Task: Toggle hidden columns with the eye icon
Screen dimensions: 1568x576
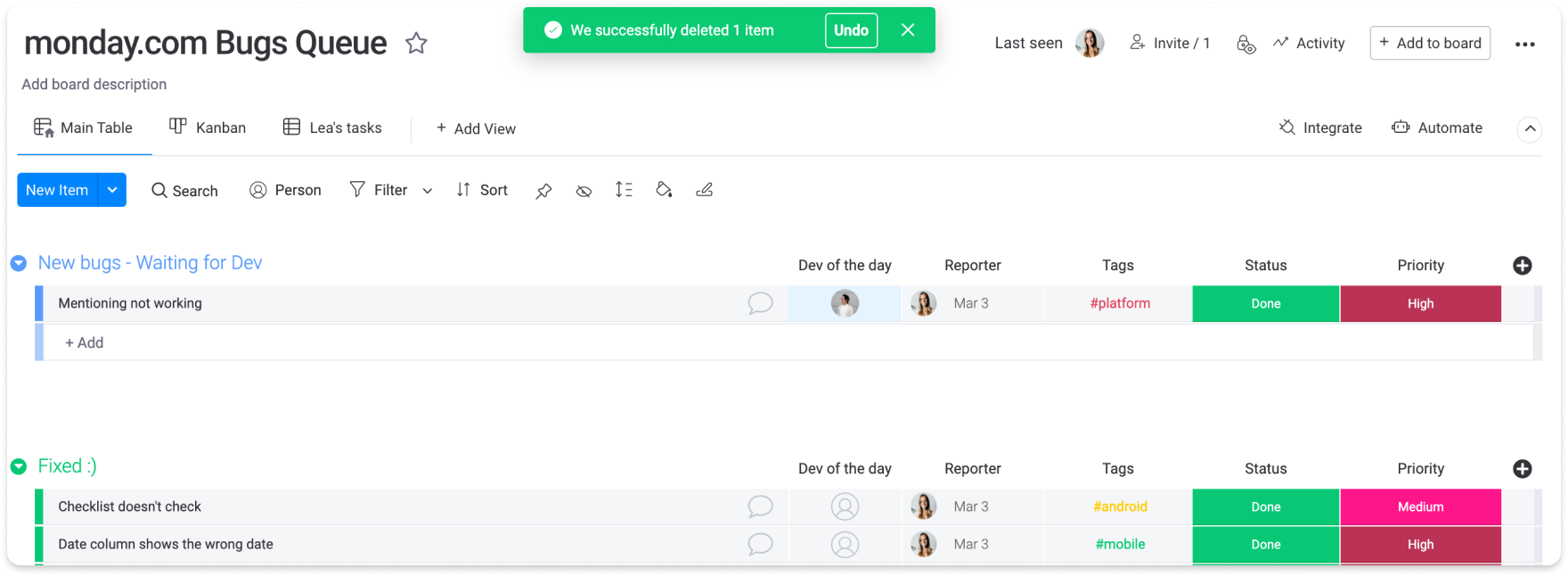Action: point(584,191)
